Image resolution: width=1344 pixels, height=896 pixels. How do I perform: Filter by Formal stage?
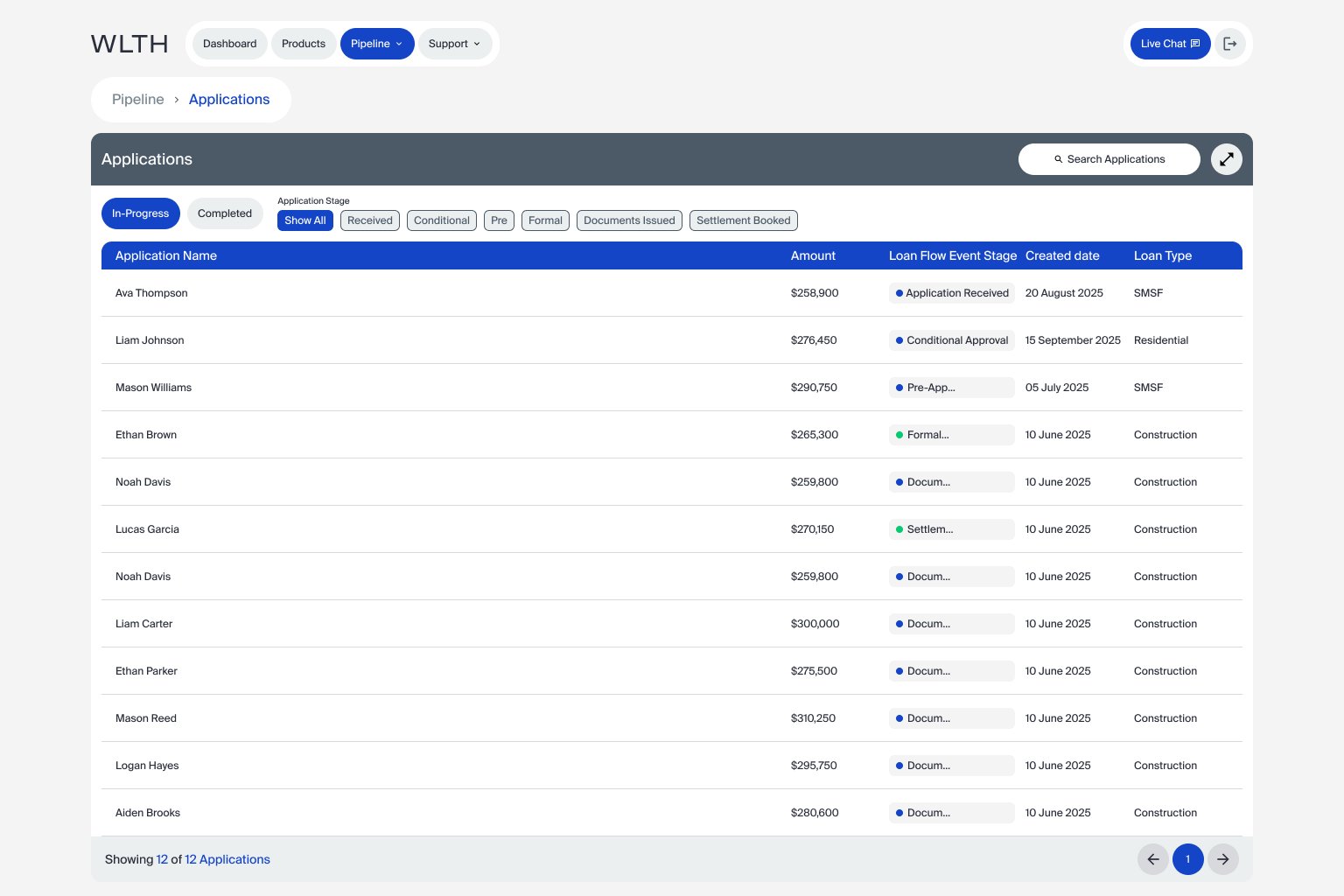tap(545, 220)
